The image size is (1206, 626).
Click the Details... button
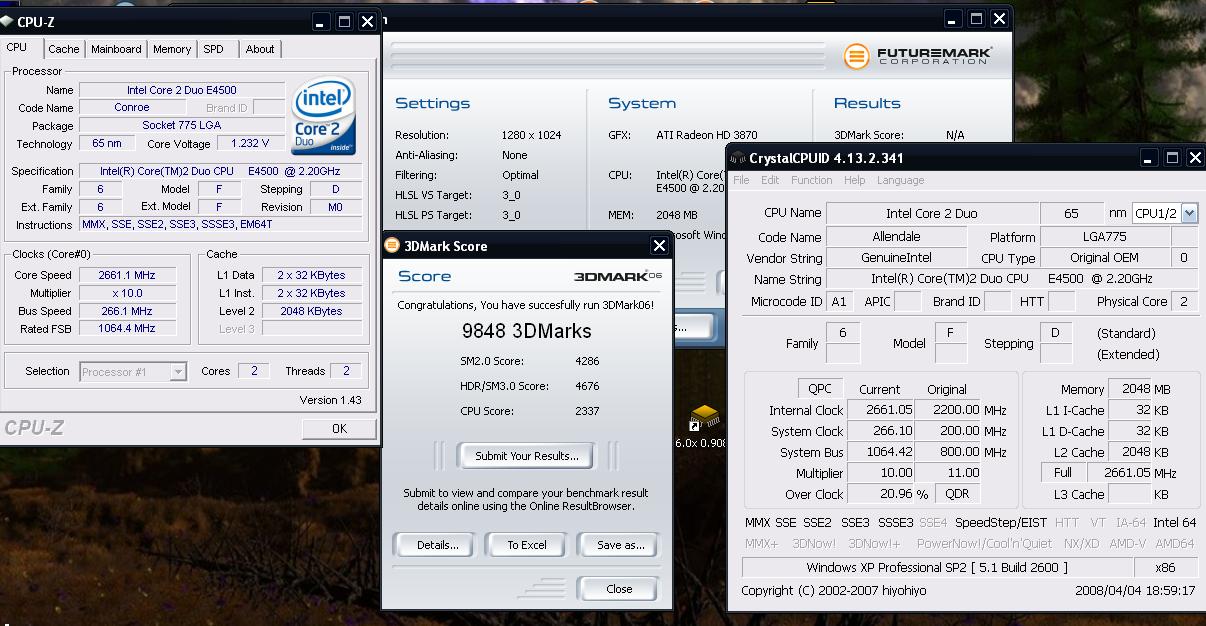coord(437,545)
